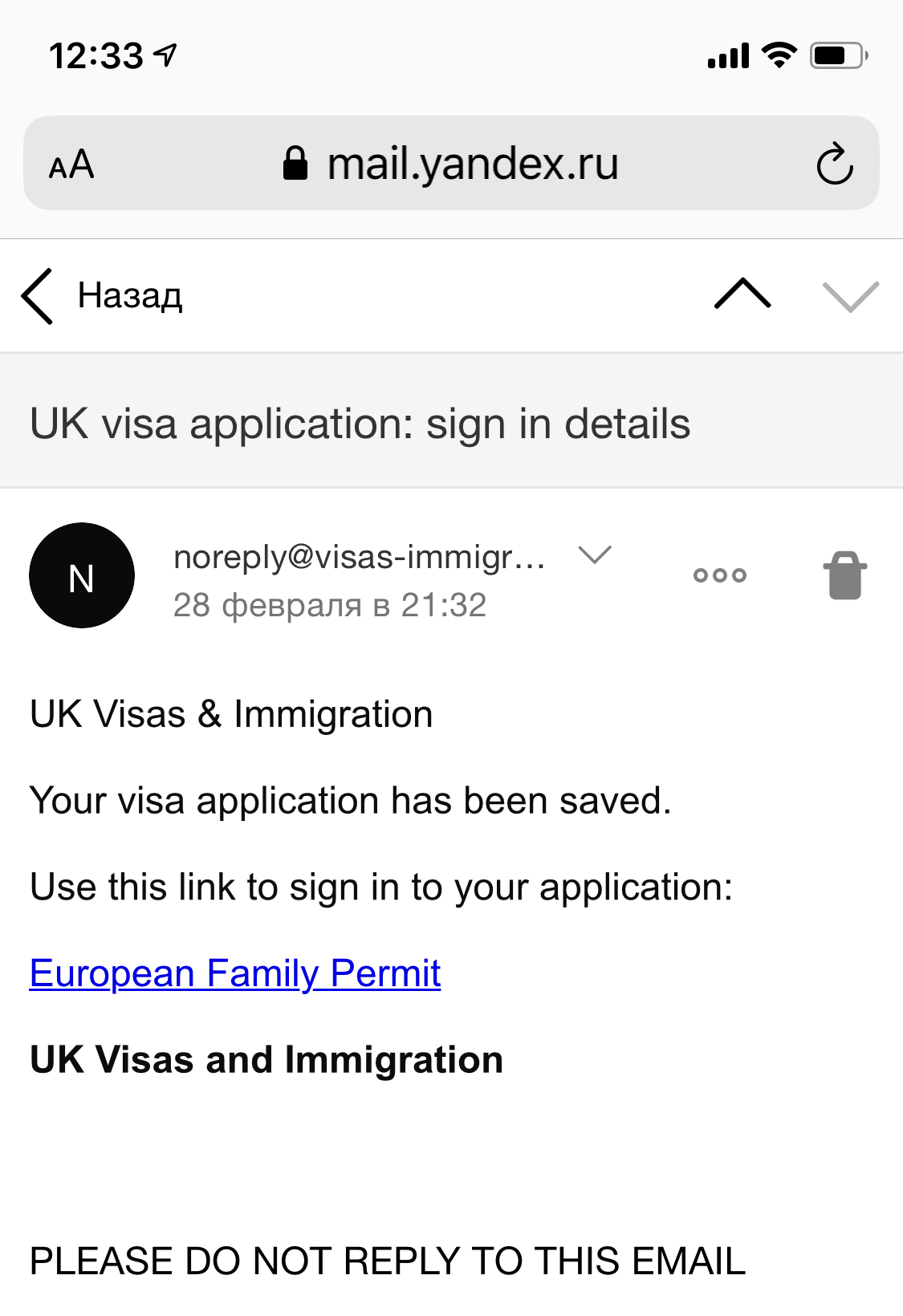This screenshot has width=903, height=1316.
Task: Tap the cellular signal bars icon
Action: point(728,56)
